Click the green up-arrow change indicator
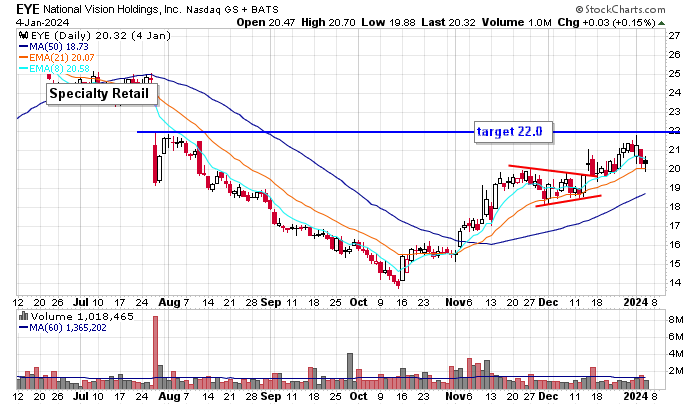 (x=662, y=23)
